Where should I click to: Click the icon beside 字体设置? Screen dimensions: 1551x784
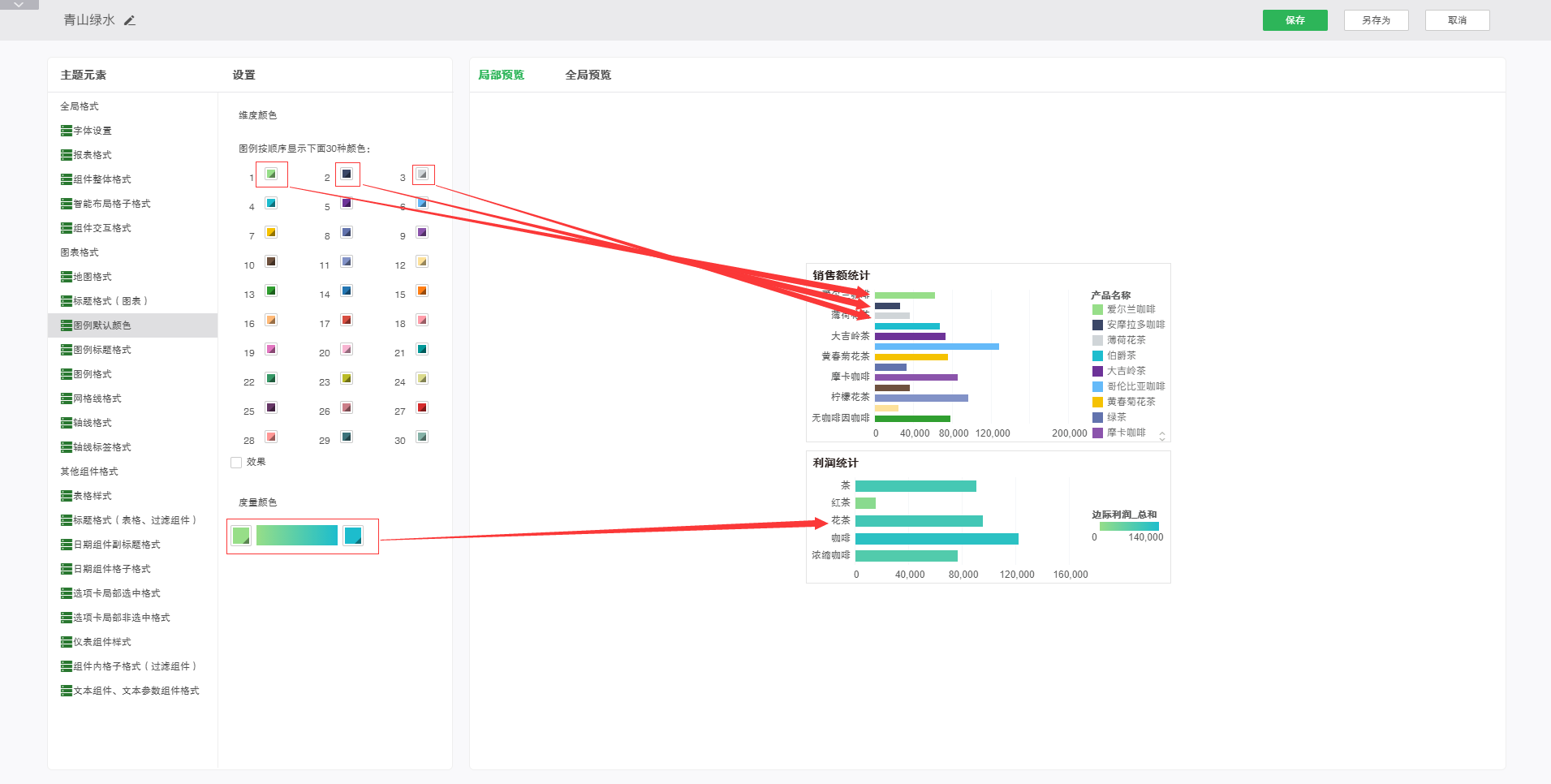tap(67, 131)
